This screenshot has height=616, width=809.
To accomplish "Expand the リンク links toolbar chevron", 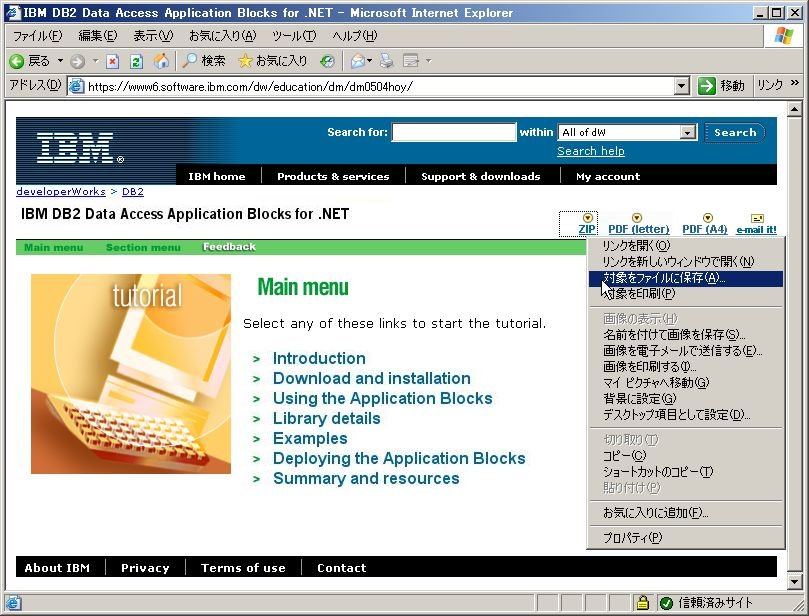I will [x=795, y=83].
